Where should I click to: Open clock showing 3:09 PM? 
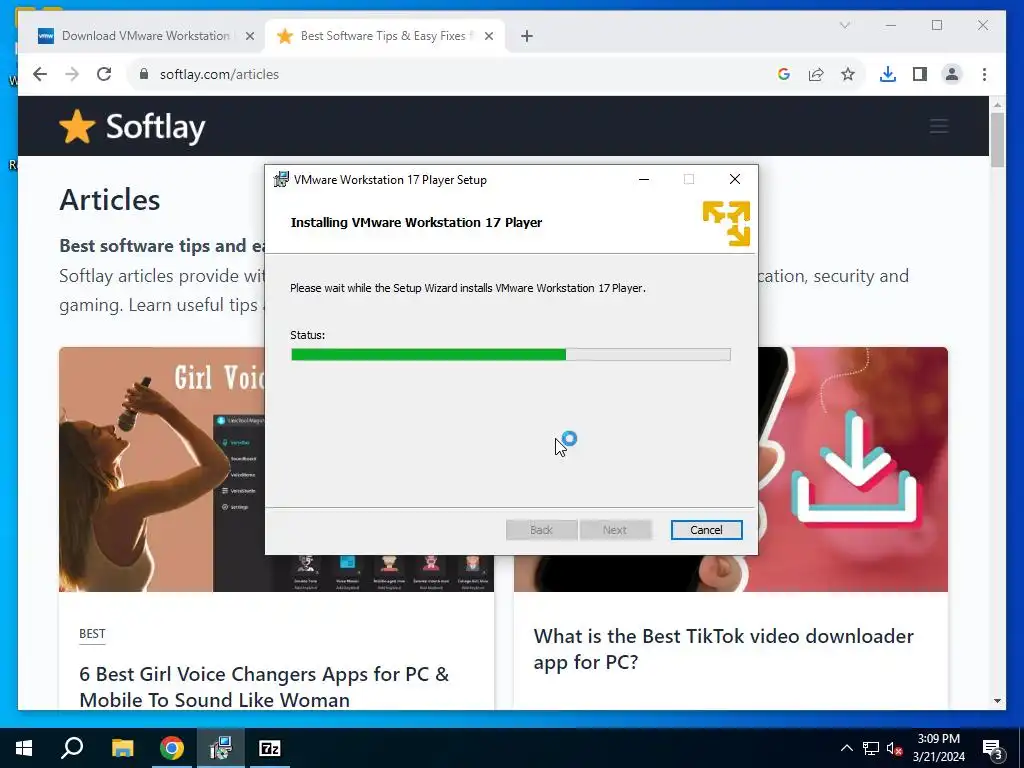coord(938,748)
